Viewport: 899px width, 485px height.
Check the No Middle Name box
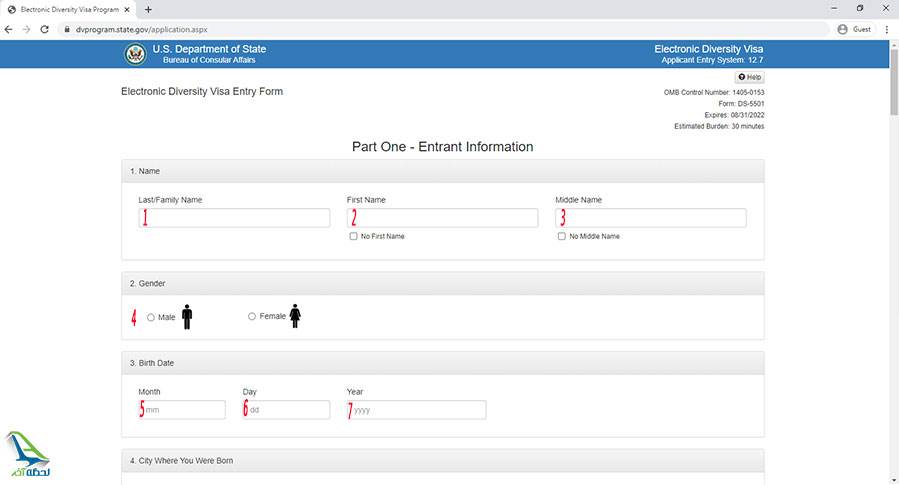click(562, 236)
